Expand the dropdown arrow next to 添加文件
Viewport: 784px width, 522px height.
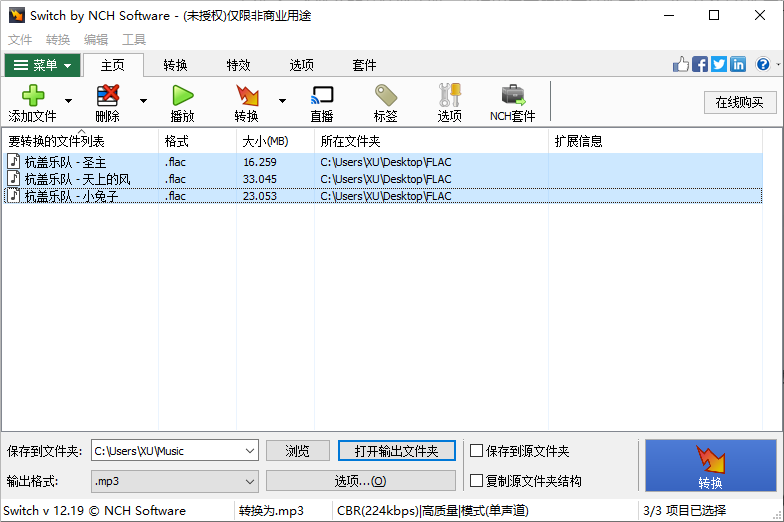pos(68,101)
